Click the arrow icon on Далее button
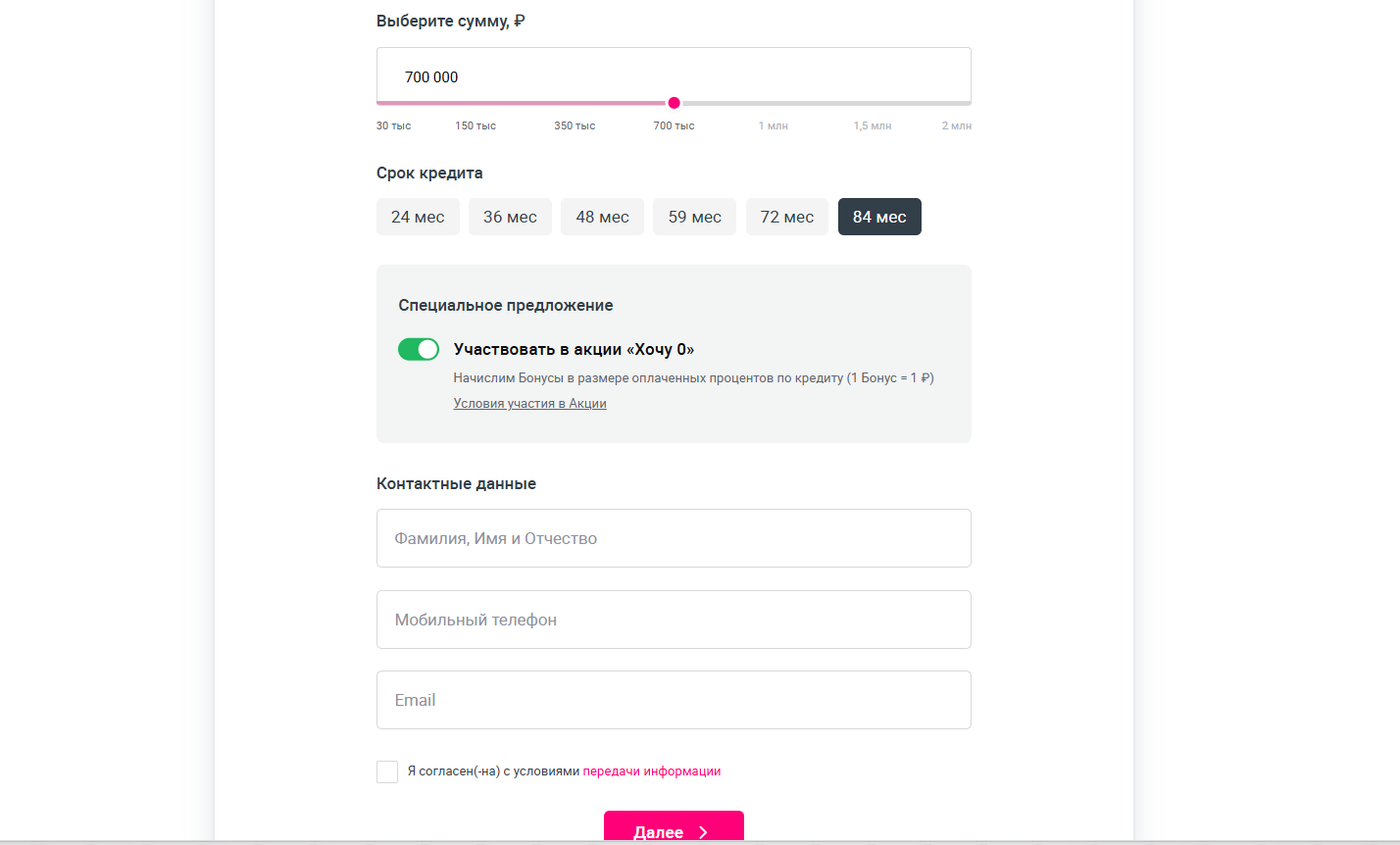 (x=703, y=832)
